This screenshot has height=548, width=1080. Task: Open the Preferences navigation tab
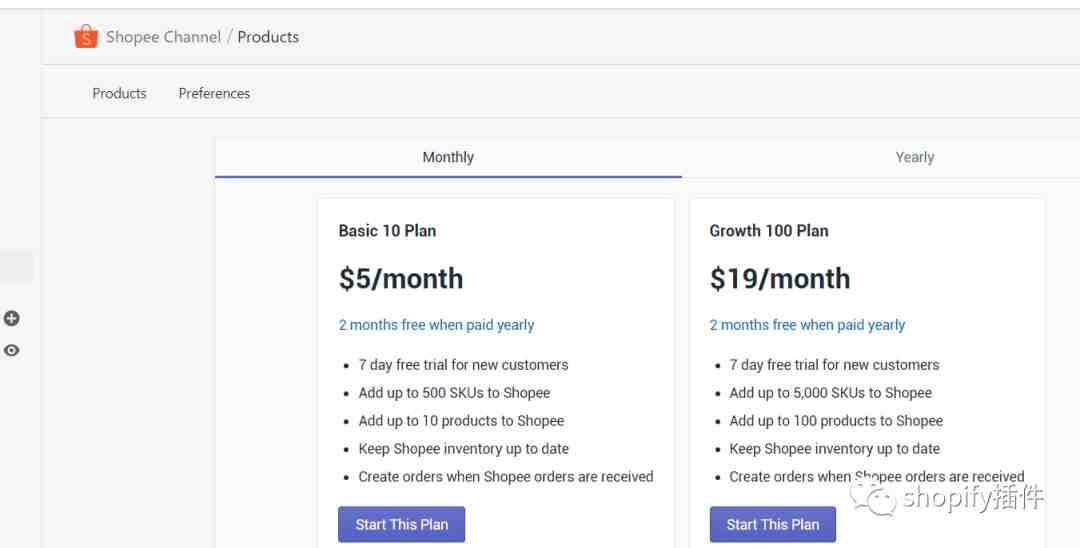pyautogui.click(x=214, y=93)
